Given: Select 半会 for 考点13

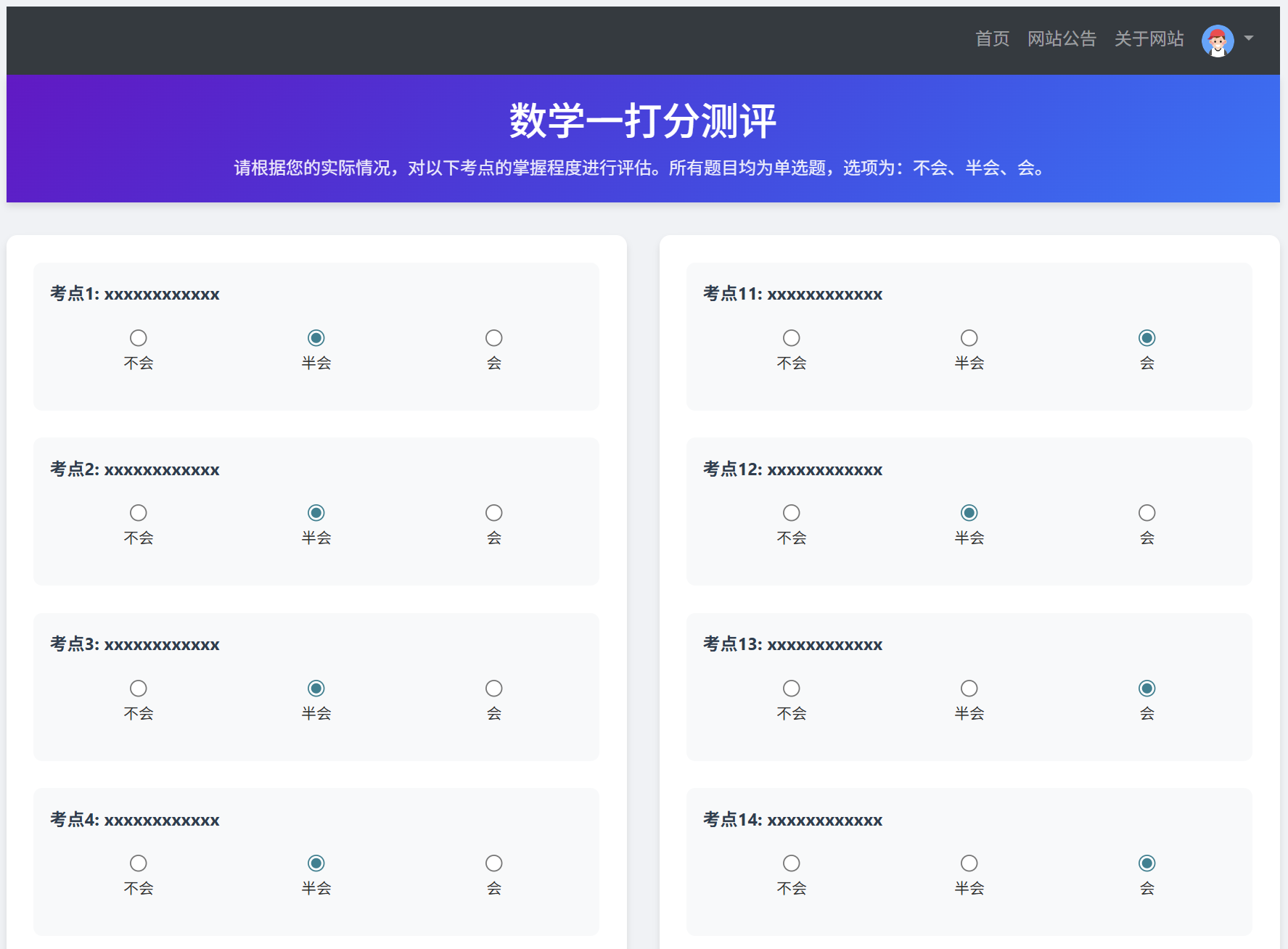Looking at the screenshot, I should tap(969, 689).
